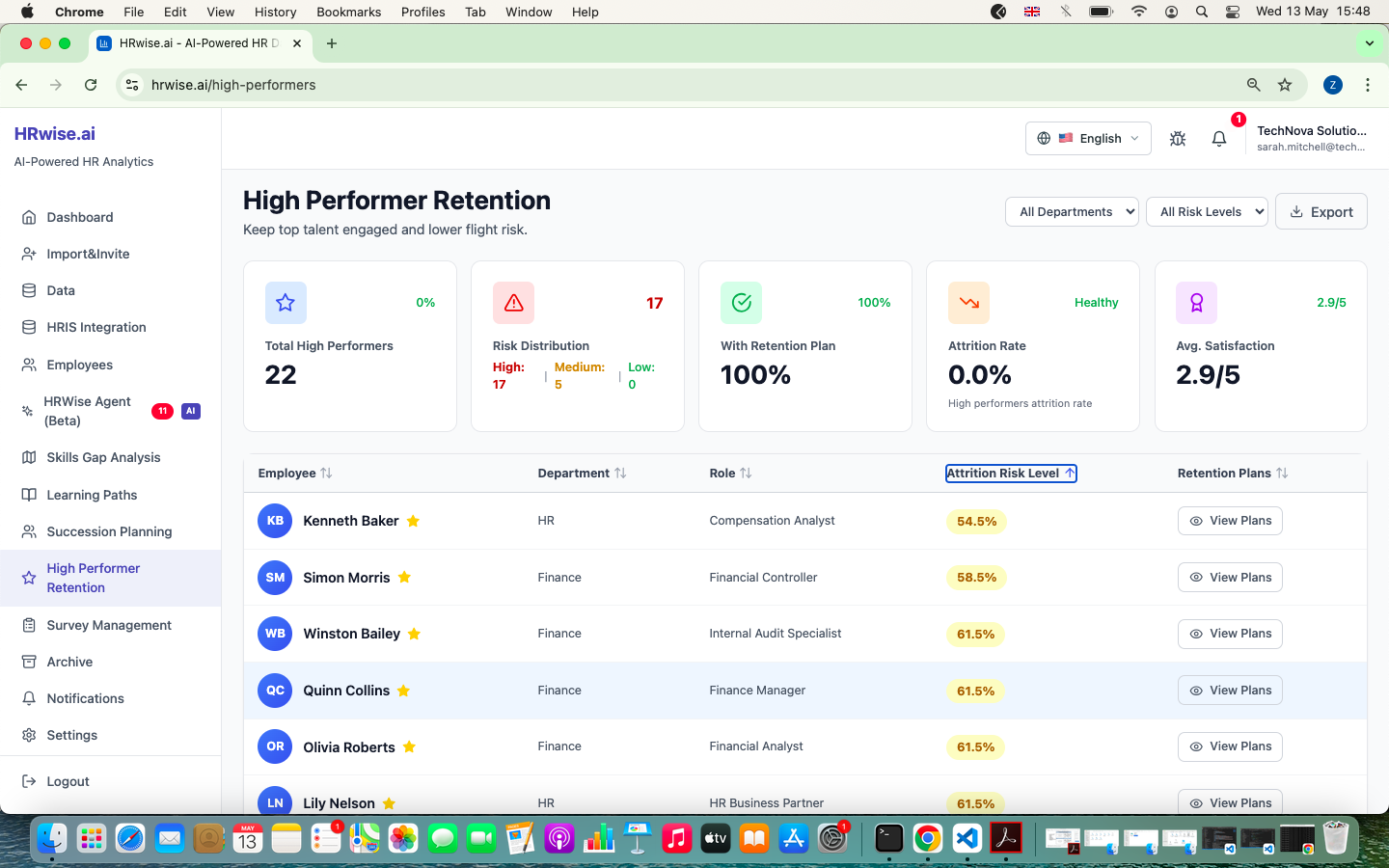This screenshot has height=868, width=1389.
Task: Sort table by Role column
Action: click(730, 473)
